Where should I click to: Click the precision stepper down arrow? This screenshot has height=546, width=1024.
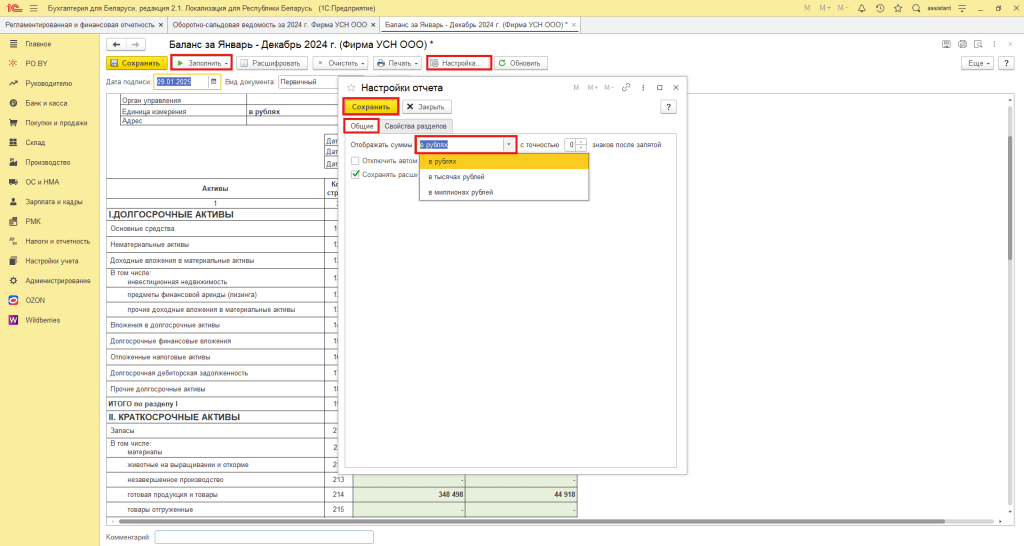click(581, 148)
